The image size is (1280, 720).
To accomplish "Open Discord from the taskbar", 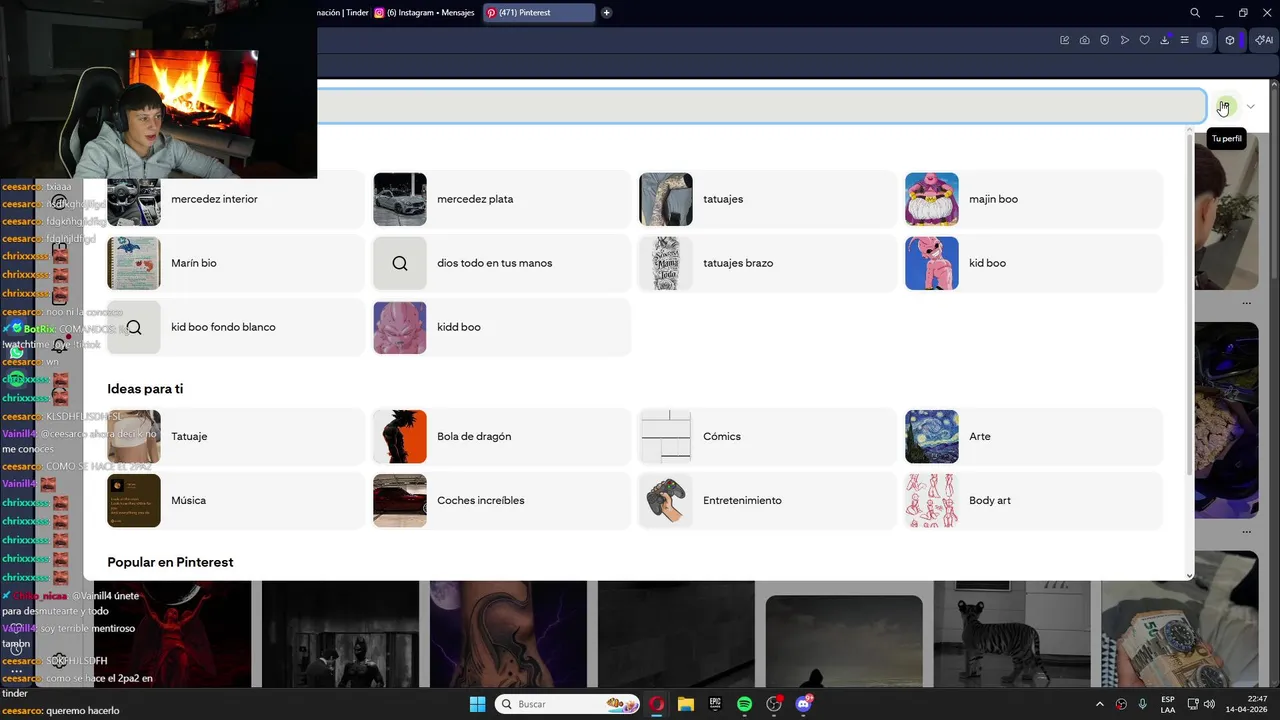I will point(803,704).
